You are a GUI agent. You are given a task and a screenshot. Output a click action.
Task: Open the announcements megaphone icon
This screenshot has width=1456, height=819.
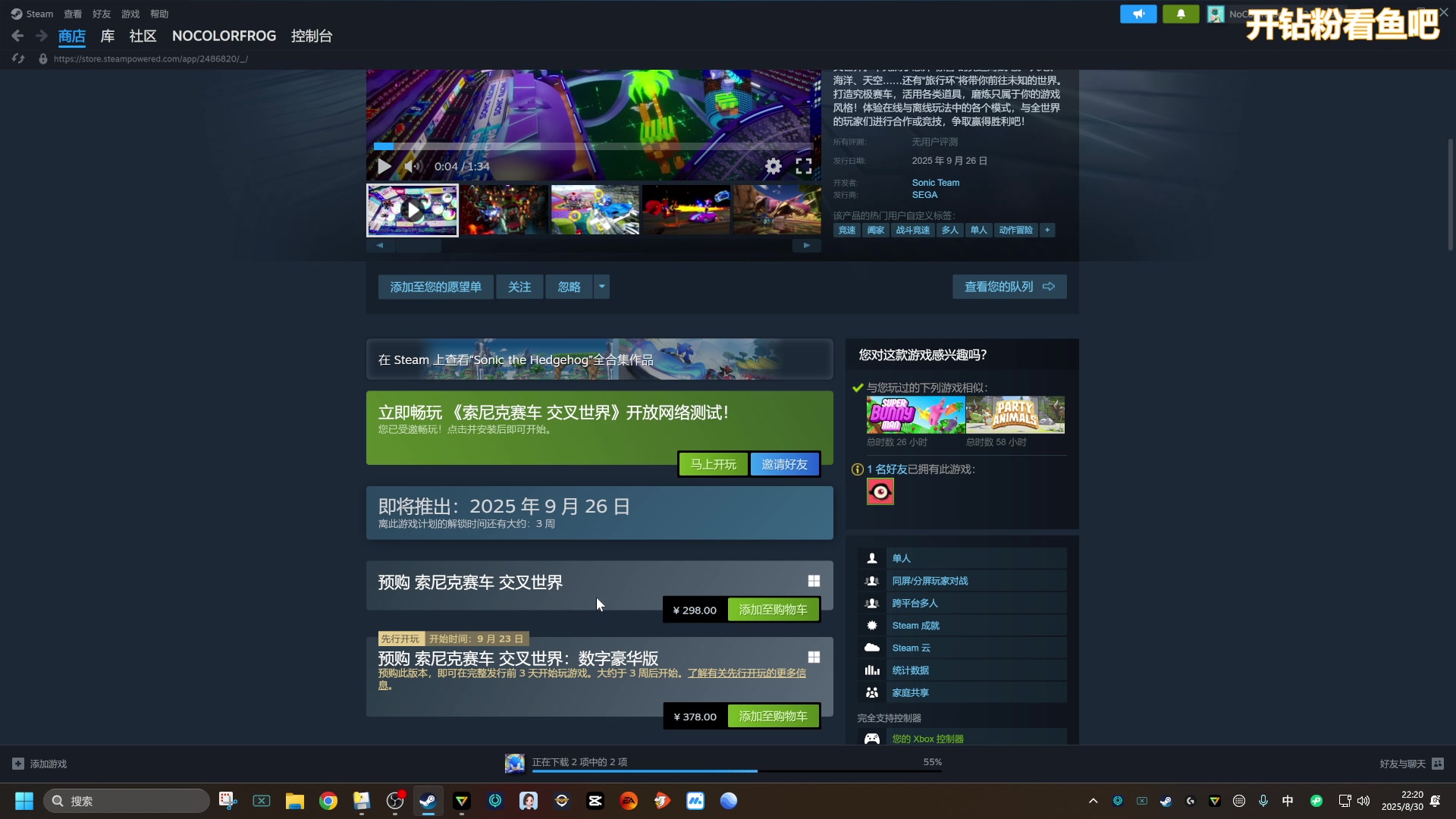(x=1138, y=14)
